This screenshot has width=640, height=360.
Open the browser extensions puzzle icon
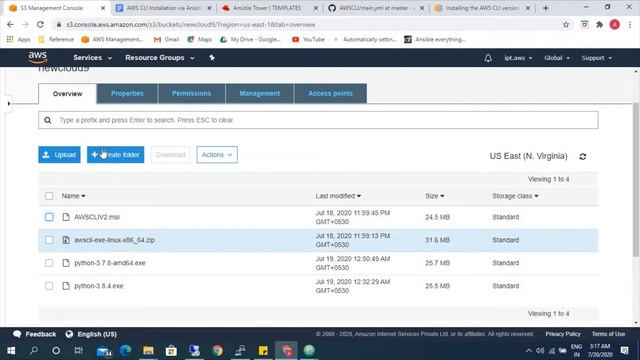(x=600, y=24)
